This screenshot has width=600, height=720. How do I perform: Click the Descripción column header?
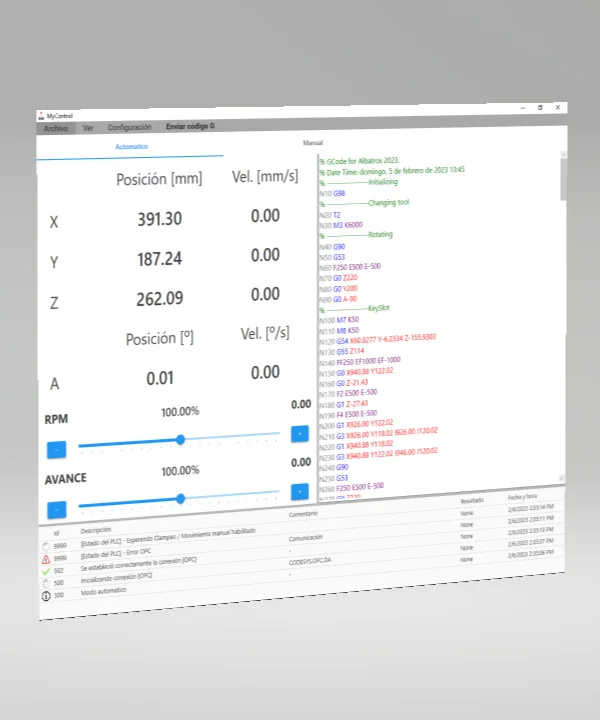[x=95, y=530]
